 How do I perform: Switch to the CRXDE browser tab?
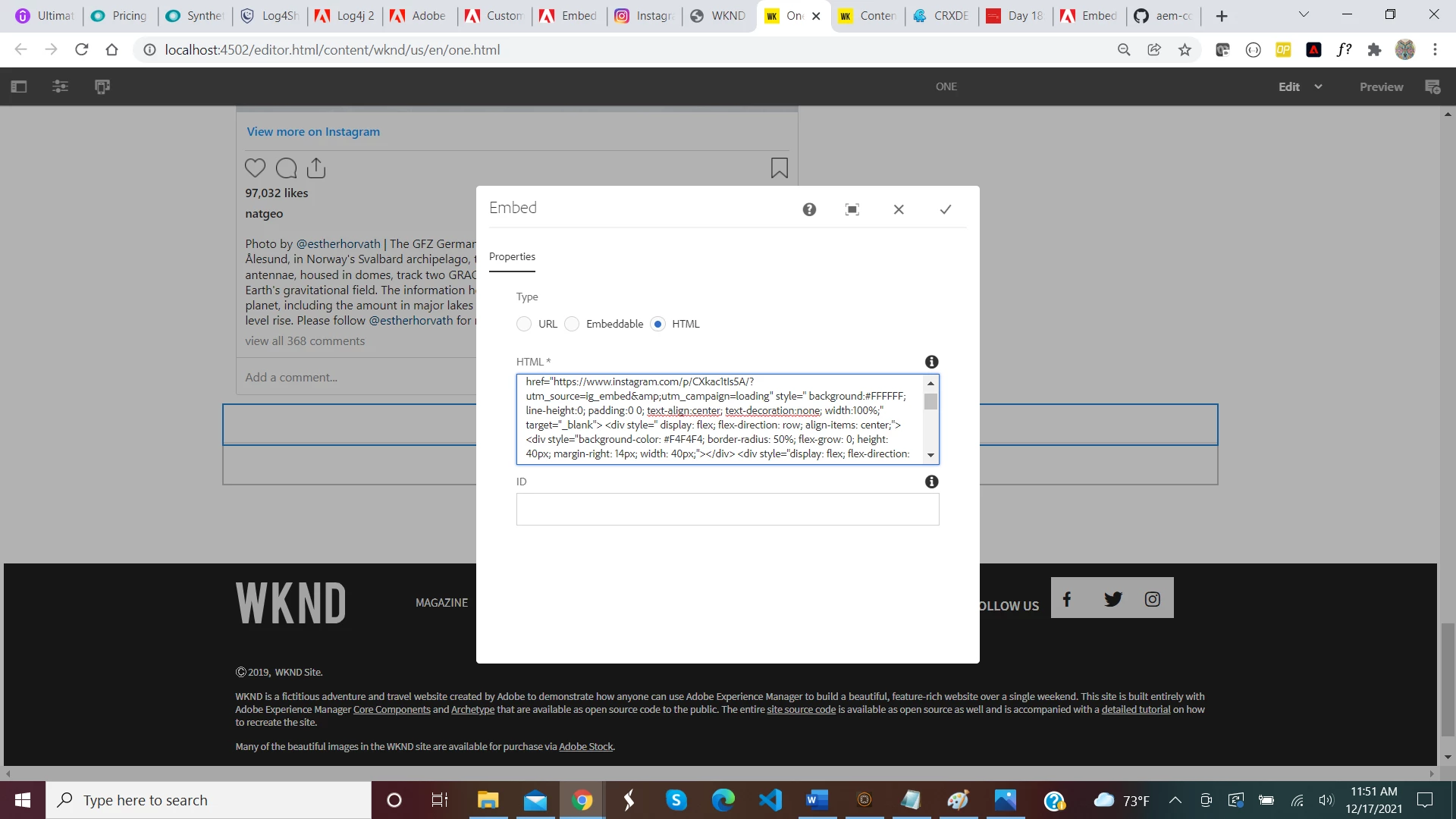(940, 15)
